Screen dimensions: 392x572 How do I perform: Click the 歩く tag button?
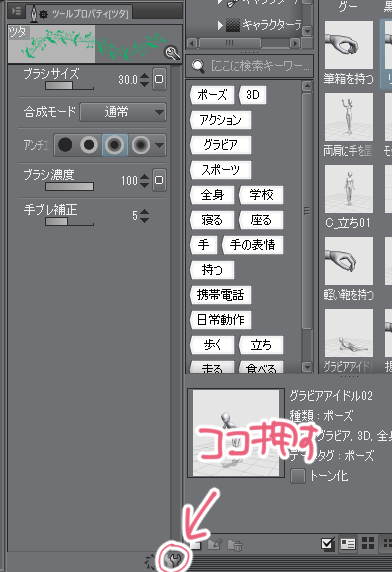coord(212,345)
